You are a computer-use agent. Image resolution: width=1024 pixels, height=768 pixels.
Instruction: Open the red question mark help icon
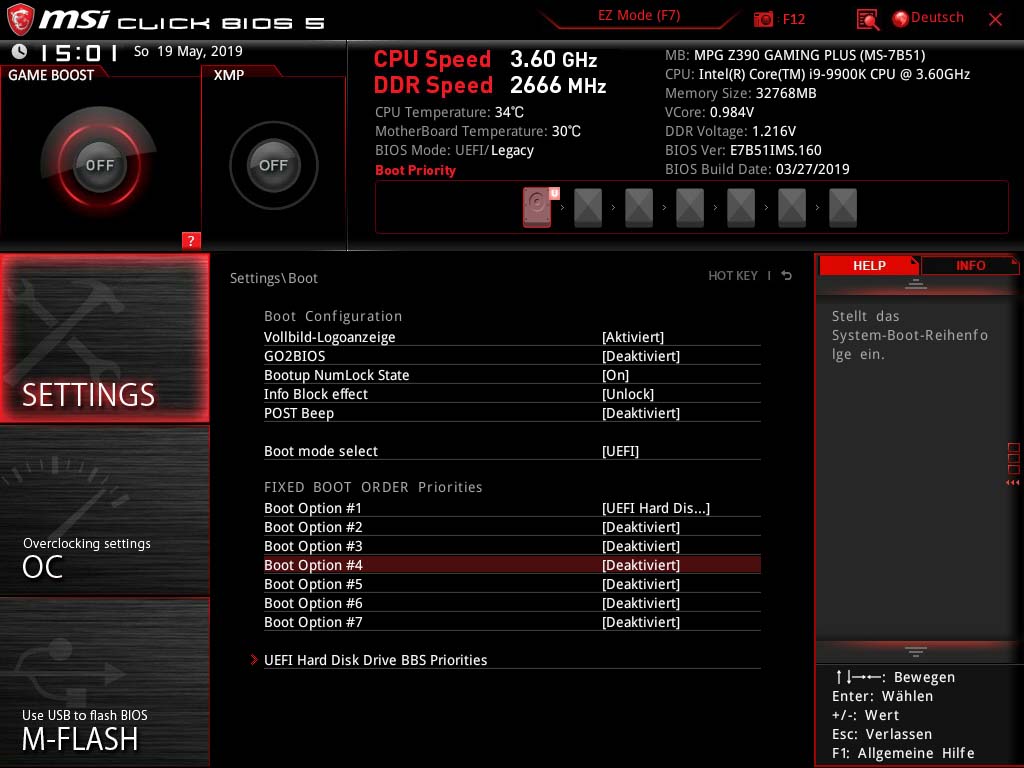(191, 240)
